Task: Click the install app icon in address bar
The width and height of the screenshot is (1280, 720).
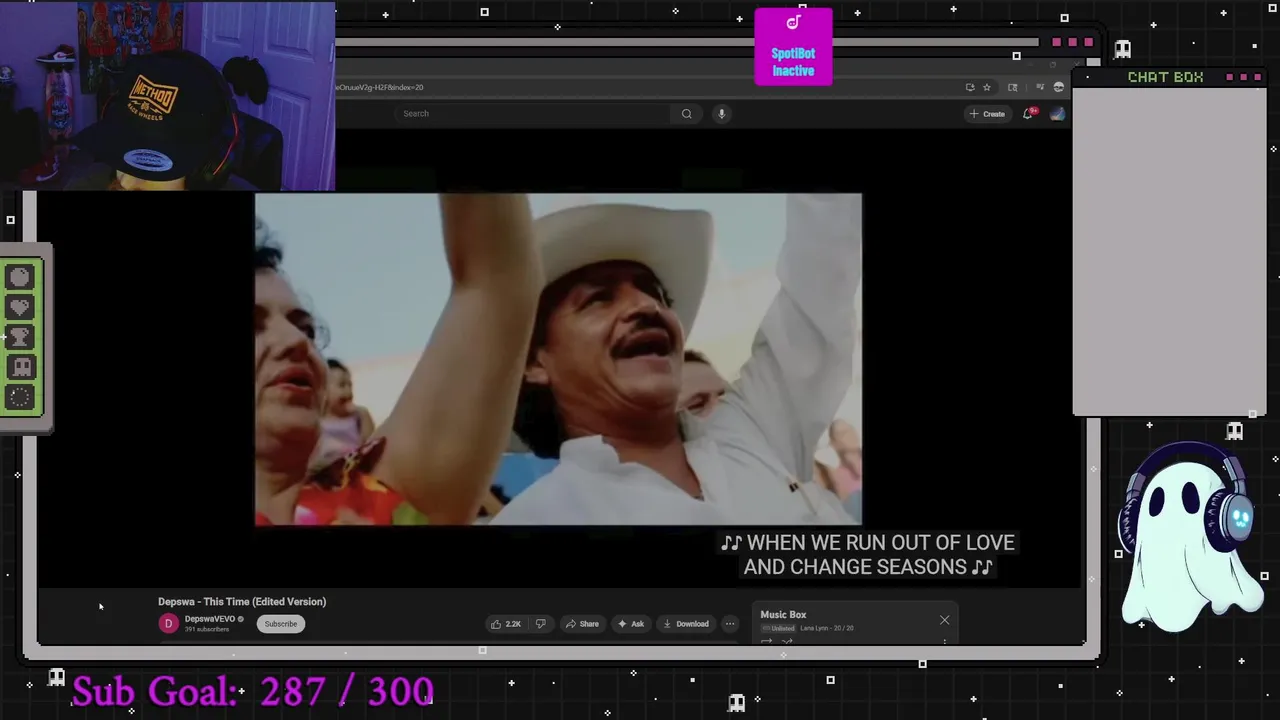Action: pos(970,87)
